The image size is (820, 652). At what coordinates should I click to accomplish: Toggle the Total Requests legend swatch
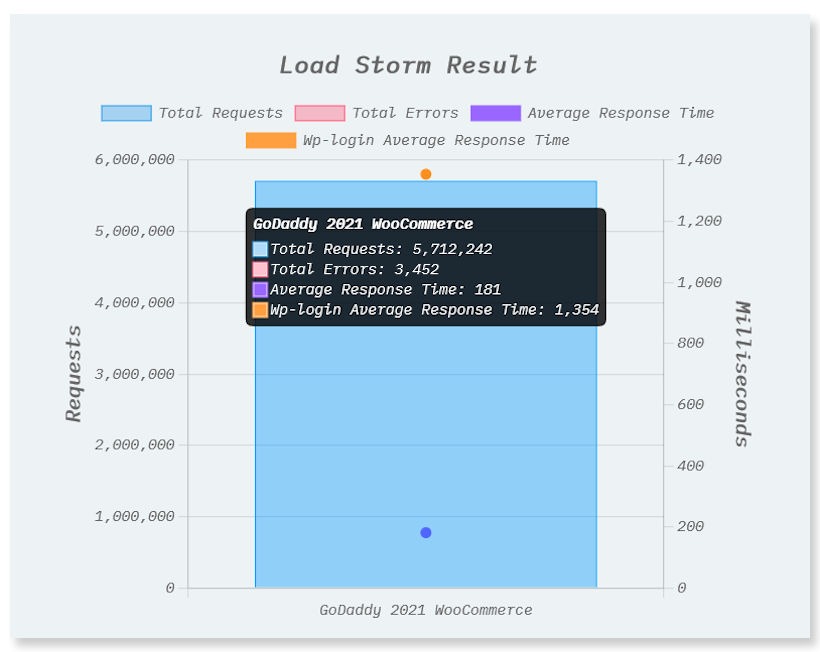126,113
